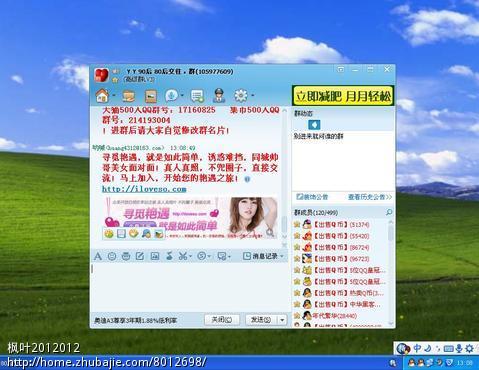Expand the voice chat dropdown arrow
This screenshot has width=479, height=370.
pos(182,96)
